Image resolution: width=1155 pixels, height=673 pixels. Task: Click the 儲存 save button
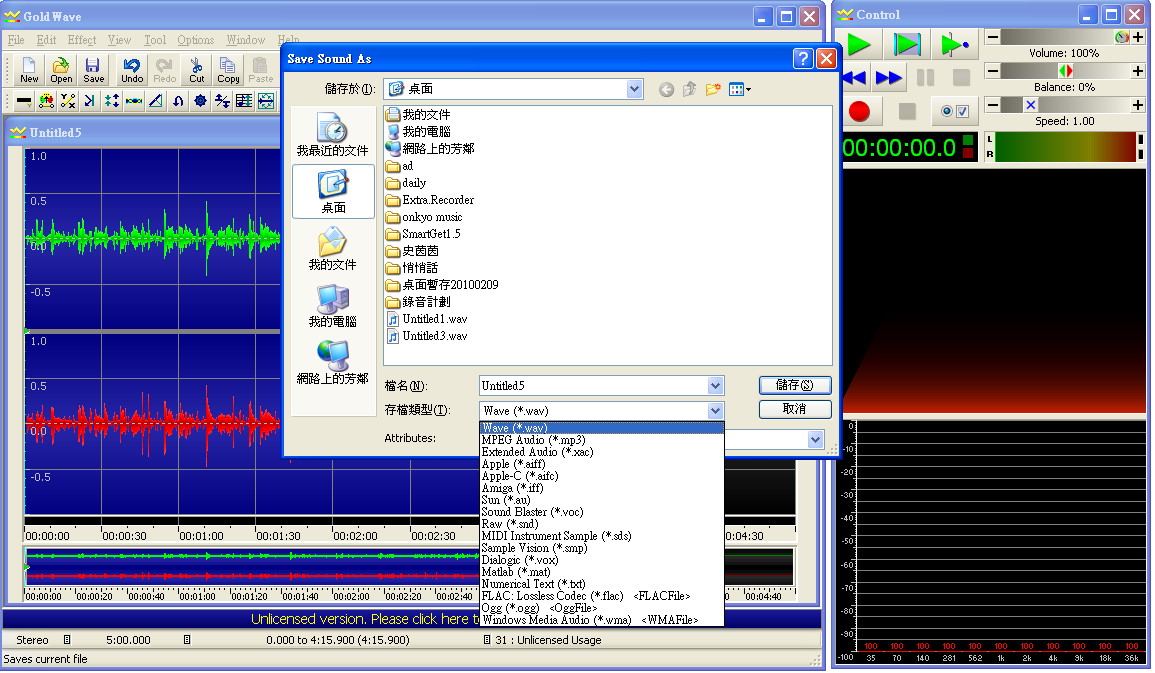tap(795, 385)
